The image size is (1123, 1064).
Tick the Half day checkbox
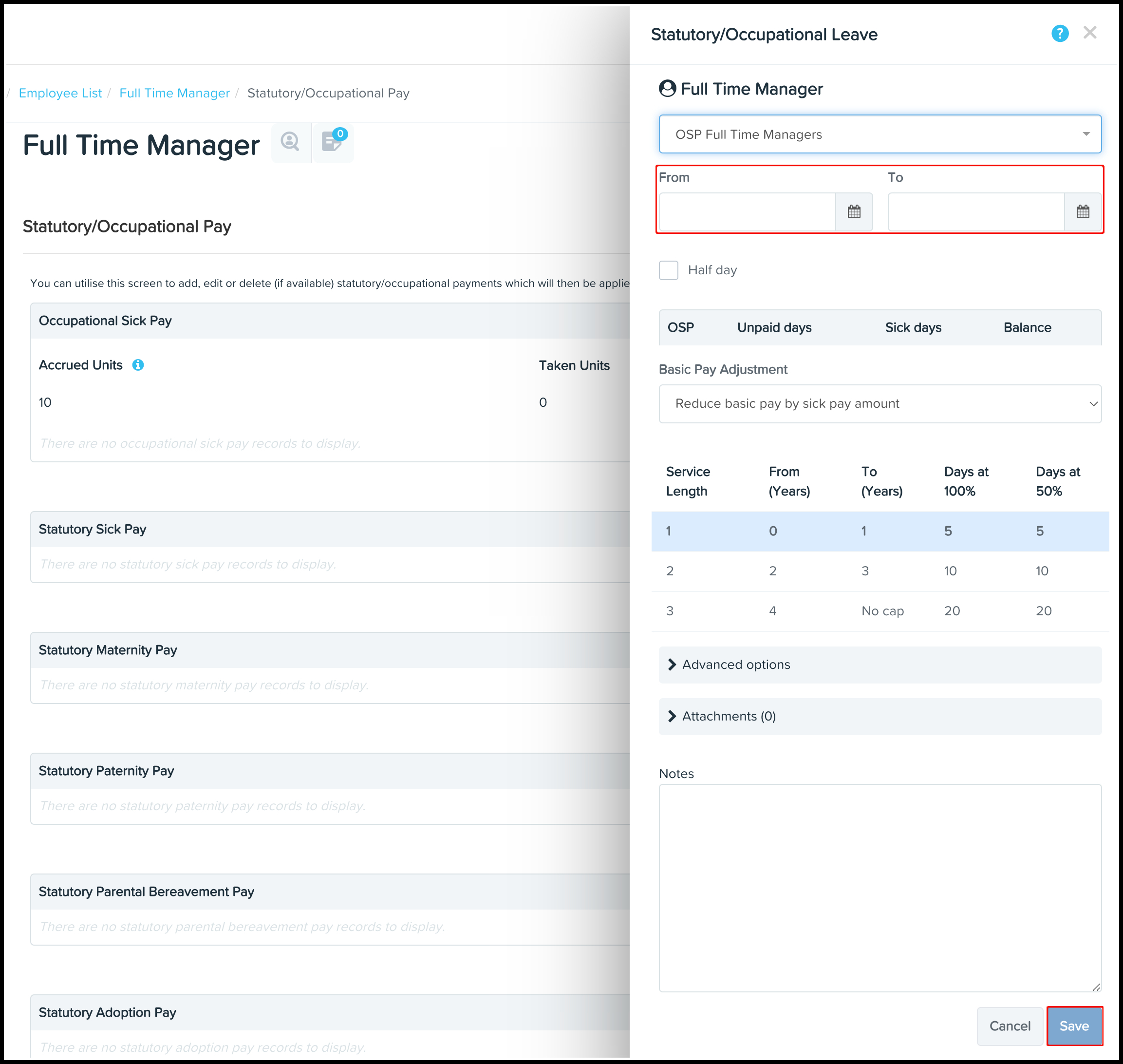[668, 270]
